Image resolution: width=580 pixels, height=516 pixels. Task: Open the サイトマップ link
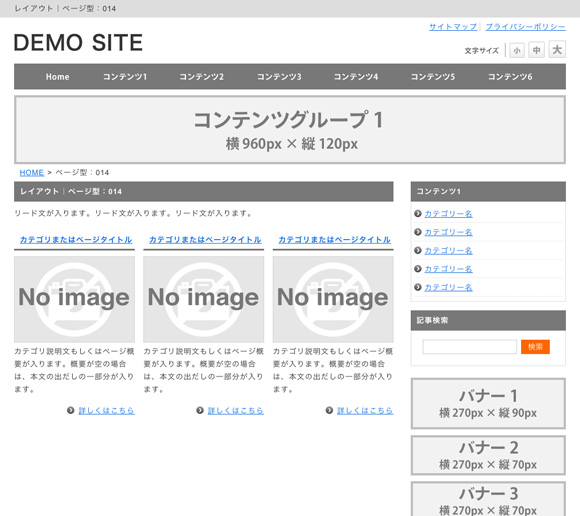click(x=453, y=27)
